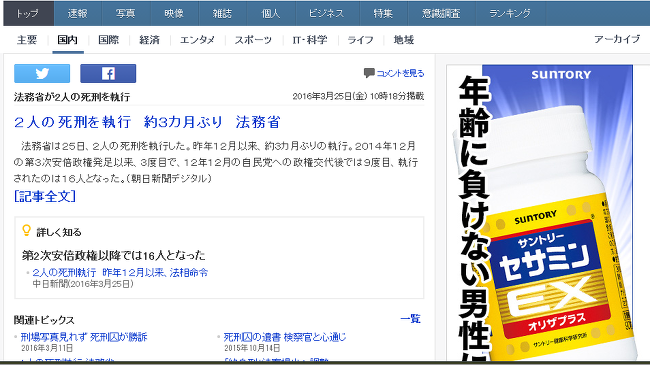Select the エンタメ category
This screenshot has height=372, width=650.
click(x=197, y=40)
